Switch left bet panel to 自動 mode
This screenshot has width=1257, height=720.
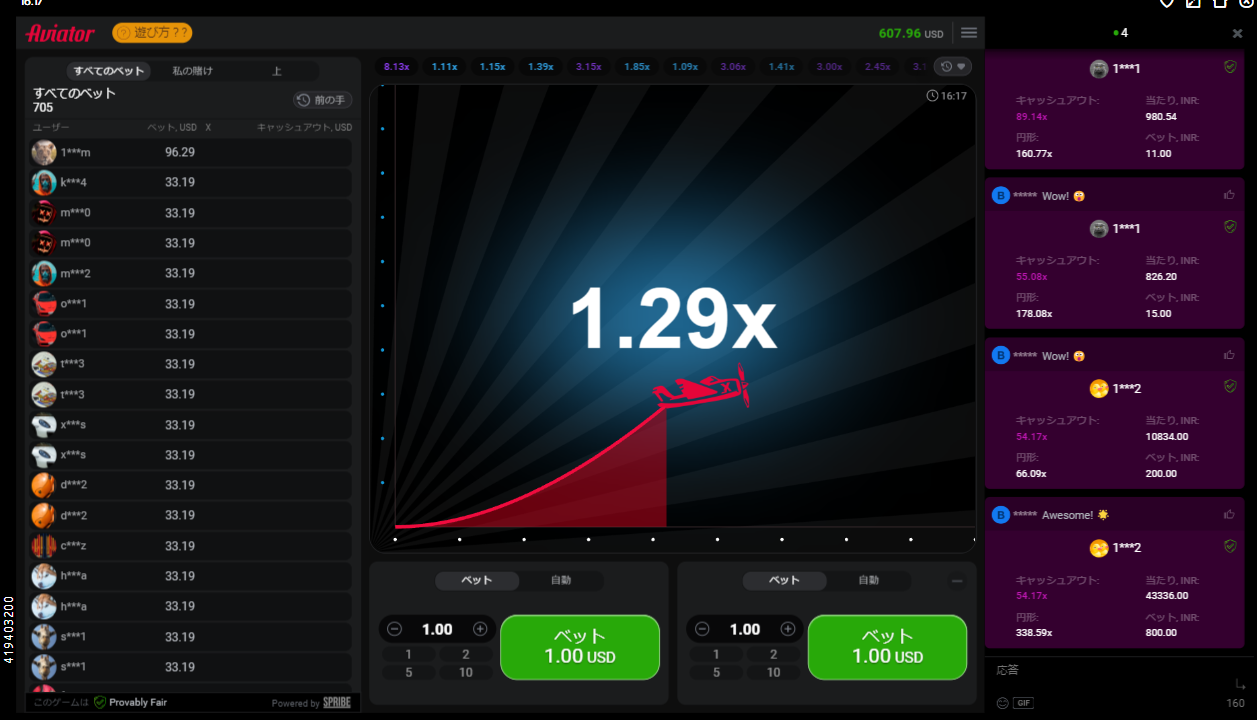tap(561, 580)
